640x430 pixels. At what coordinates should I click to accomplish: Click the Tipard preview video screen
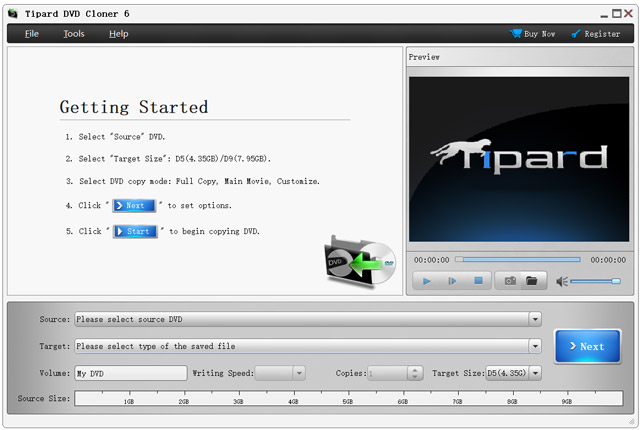pyautogui.click(x=519, y=159)
